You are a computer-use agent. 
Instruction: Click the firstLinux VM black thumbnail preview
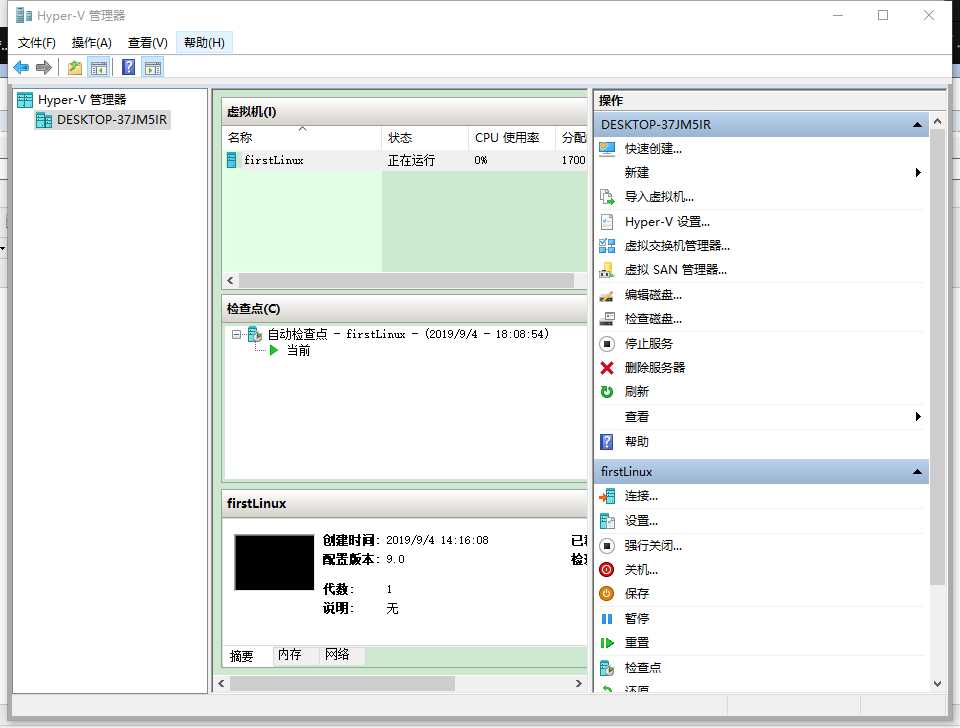click(274, 563)
